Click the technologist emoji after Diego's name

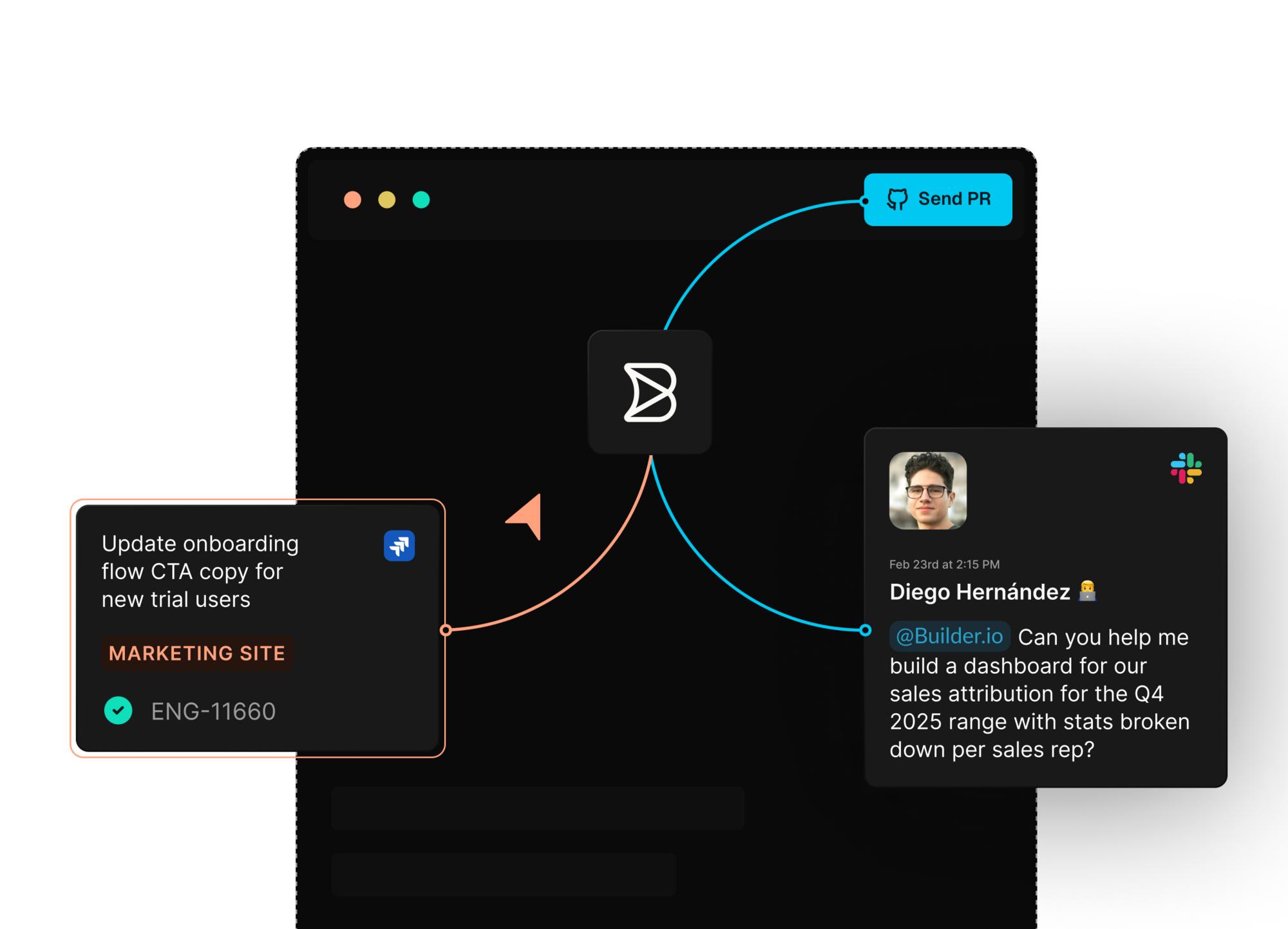(1088, 591)
